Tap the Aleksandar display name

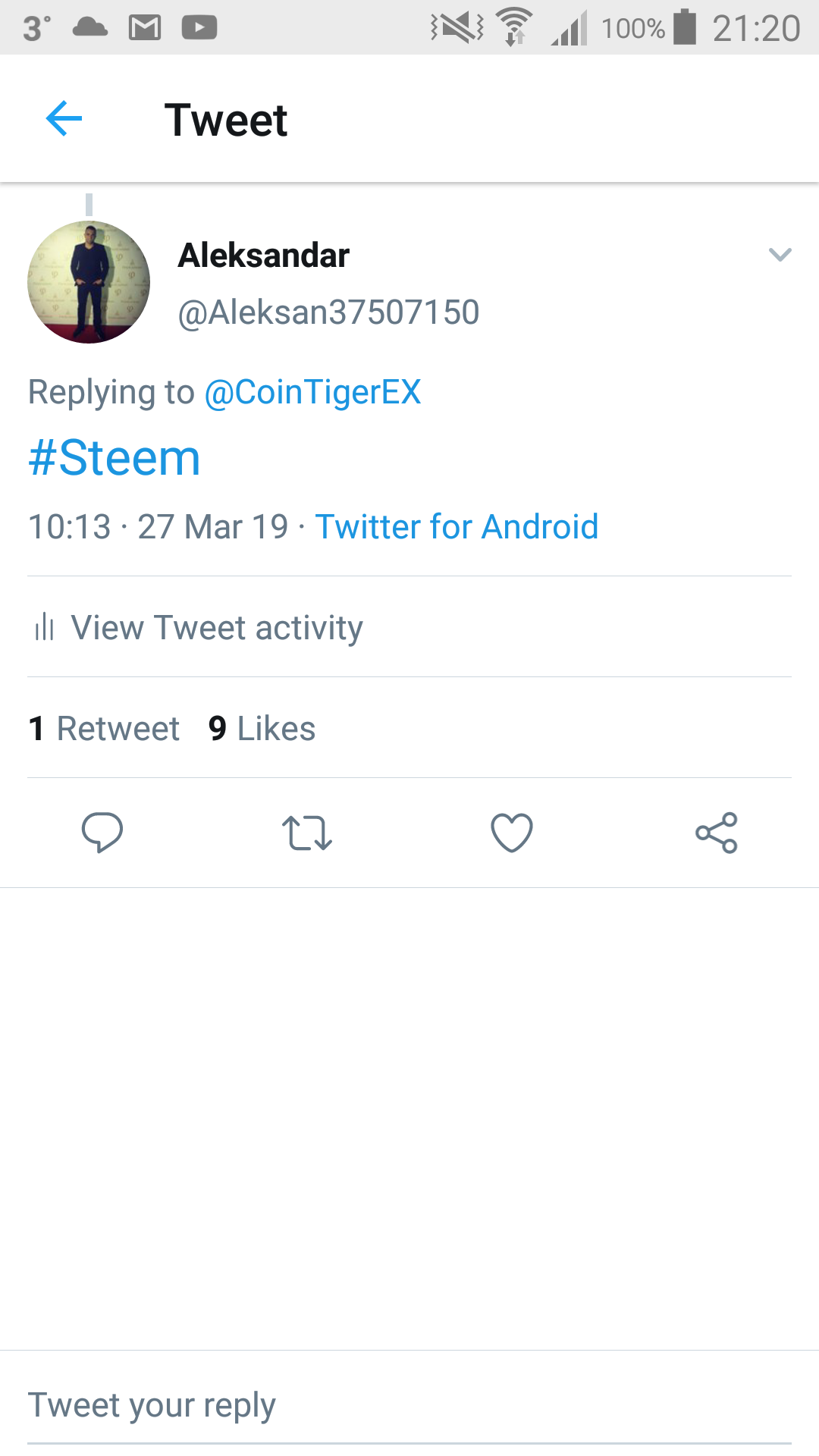(264, 256)
